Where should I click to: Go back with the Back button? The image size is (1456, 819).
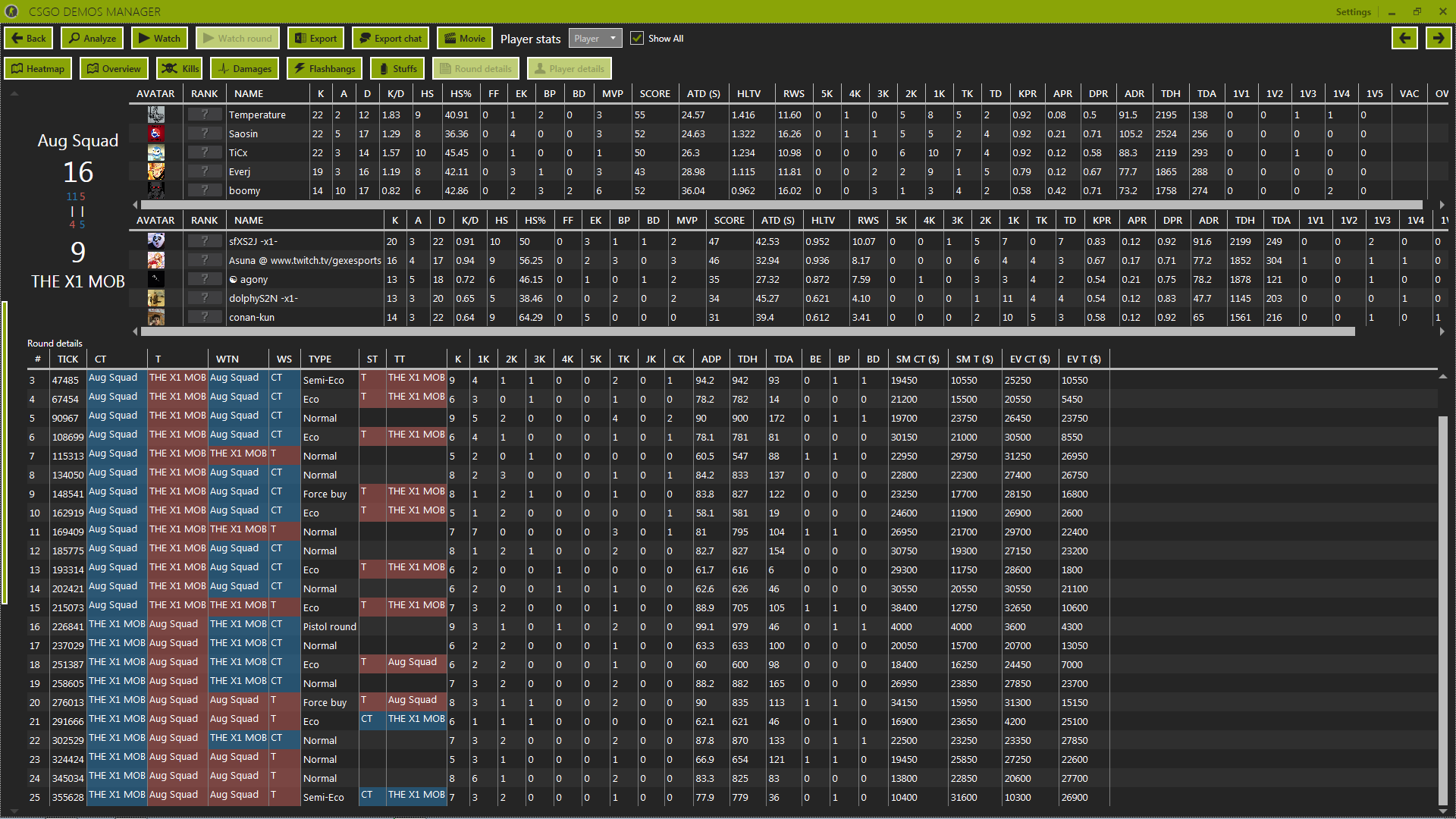(29, 38)
